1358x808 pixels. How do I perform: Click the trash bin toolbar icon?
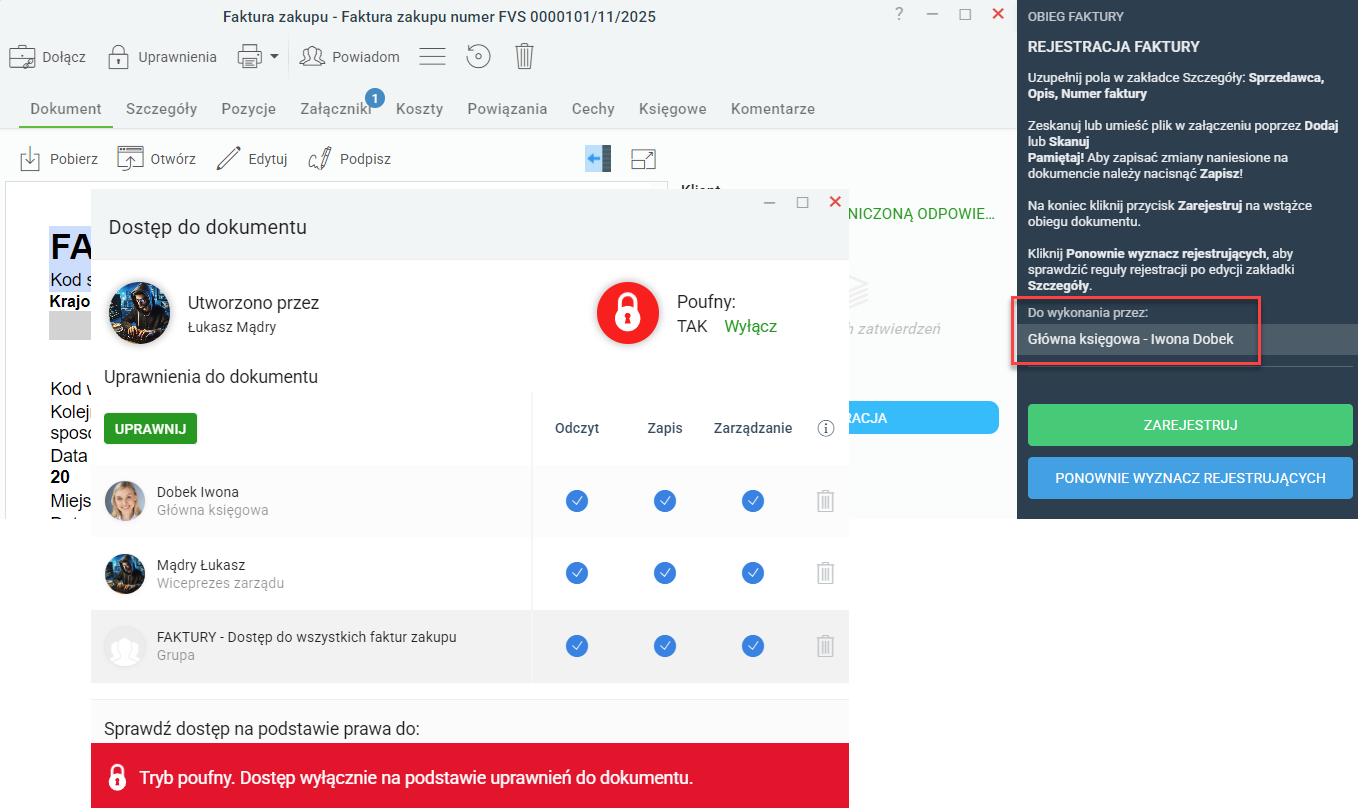pyautogui.click(x=524, y=57)
